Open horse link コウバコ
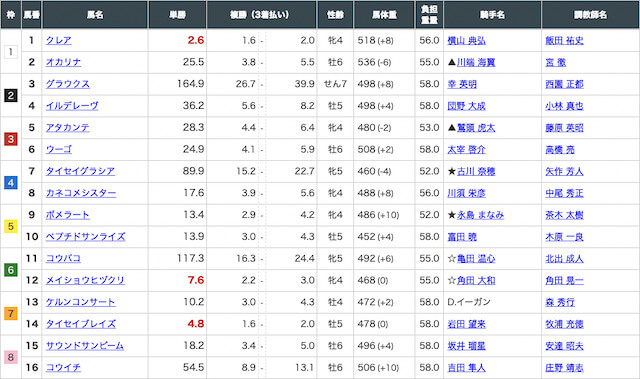Viewport: 640px width, 379px height. [63, 259]
